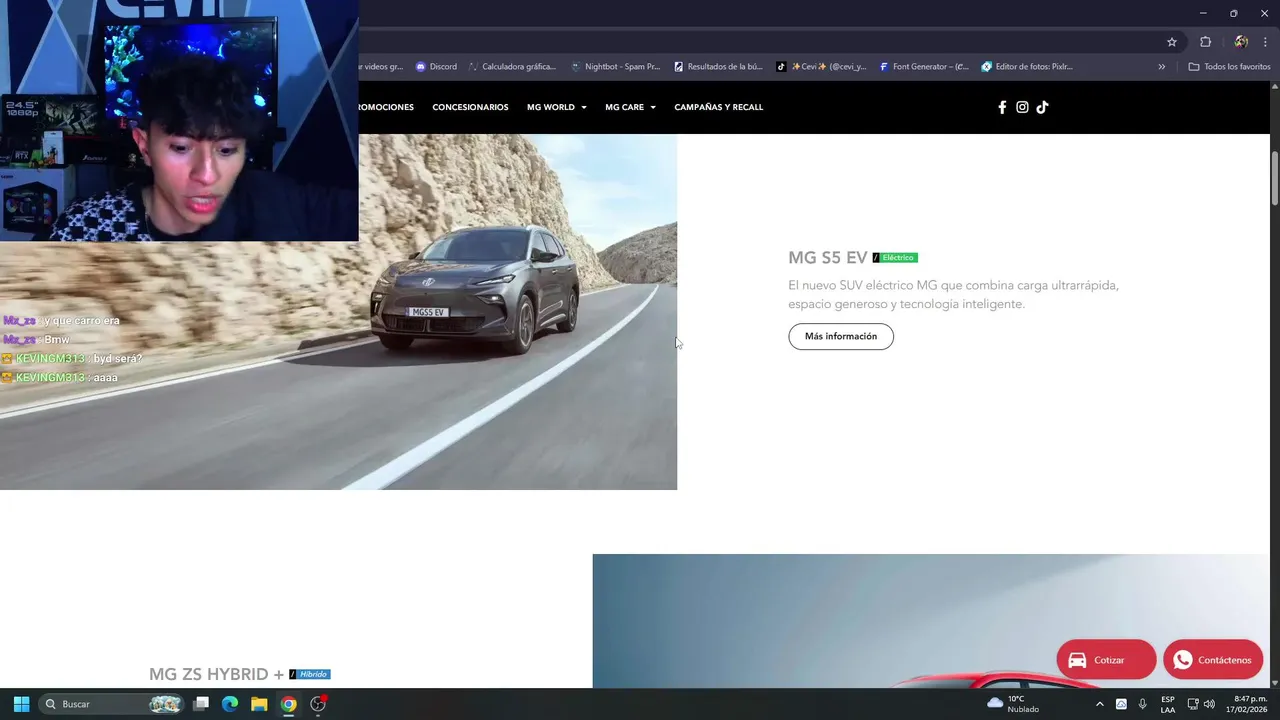The image size is (1280, 720).
Task: Click the MG S5 EV heading
Action: point(827,258)
